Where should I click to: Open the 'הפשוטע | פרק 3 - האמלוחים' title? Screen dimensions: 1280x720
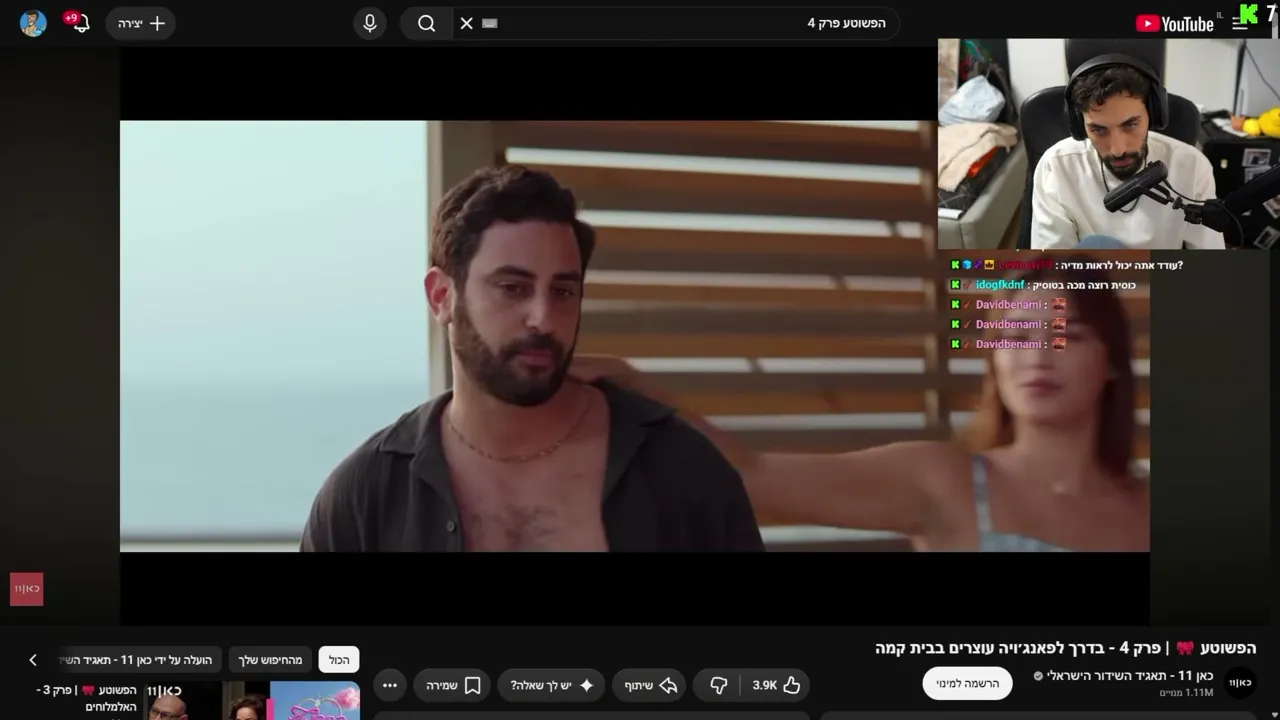87,699
